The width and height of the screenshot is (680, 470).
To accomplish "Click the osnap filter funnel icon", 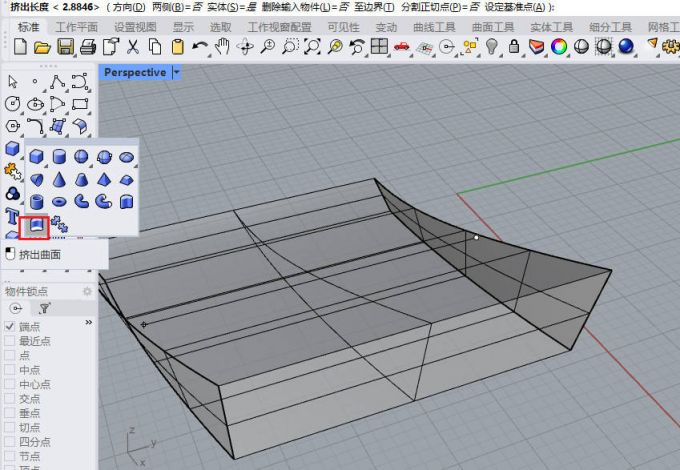I will [44, 308].
